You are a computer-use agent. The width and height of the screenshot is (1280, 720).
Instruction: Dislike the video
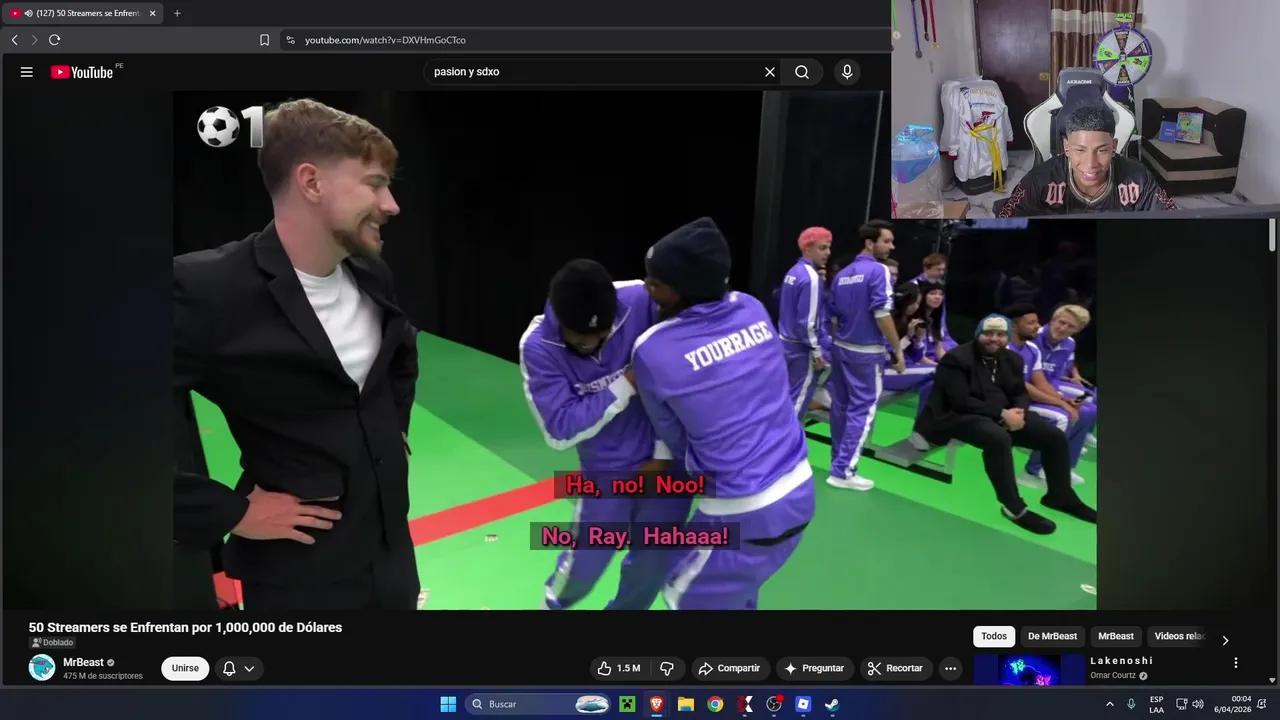pos(667,668)
